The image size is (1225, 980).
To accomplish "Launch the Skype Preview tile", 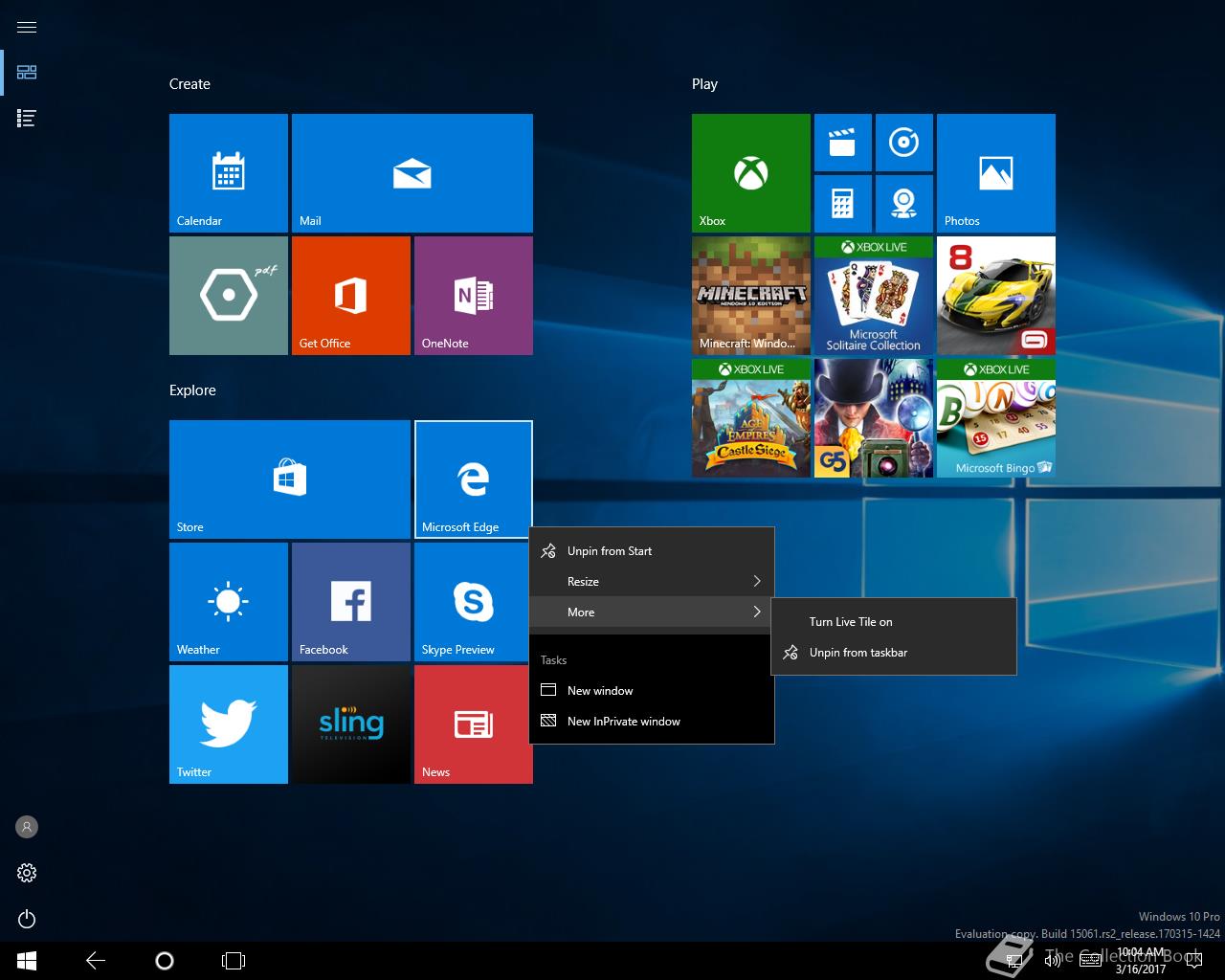I will coord(474,602).
